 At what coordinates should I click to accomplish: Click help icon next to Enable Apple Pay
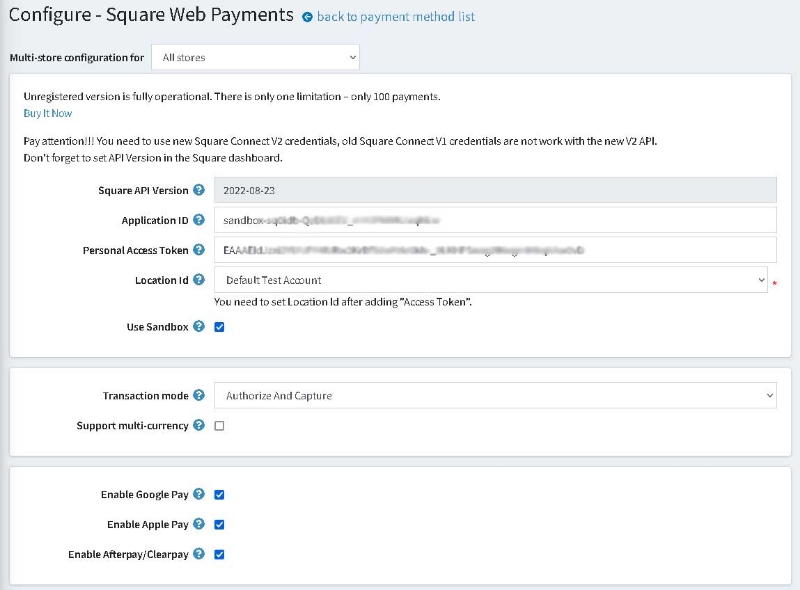tap(199, 524)
